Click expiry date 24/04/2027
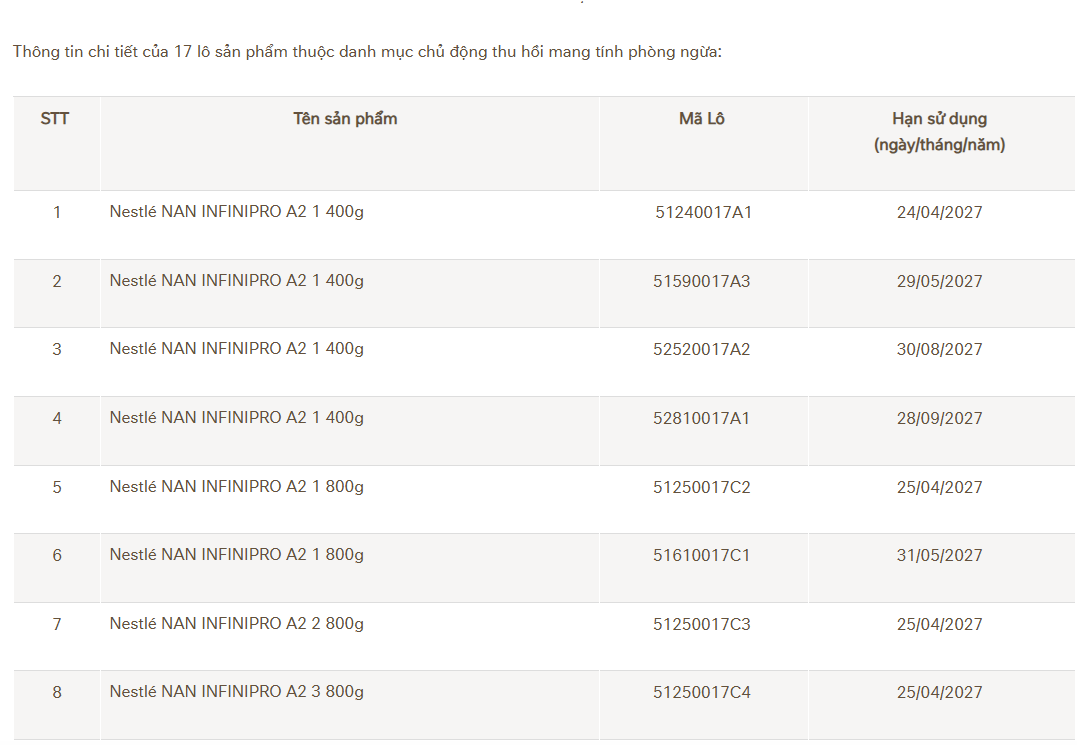The height and width of the screenshot is (745, 1077). 939,213
